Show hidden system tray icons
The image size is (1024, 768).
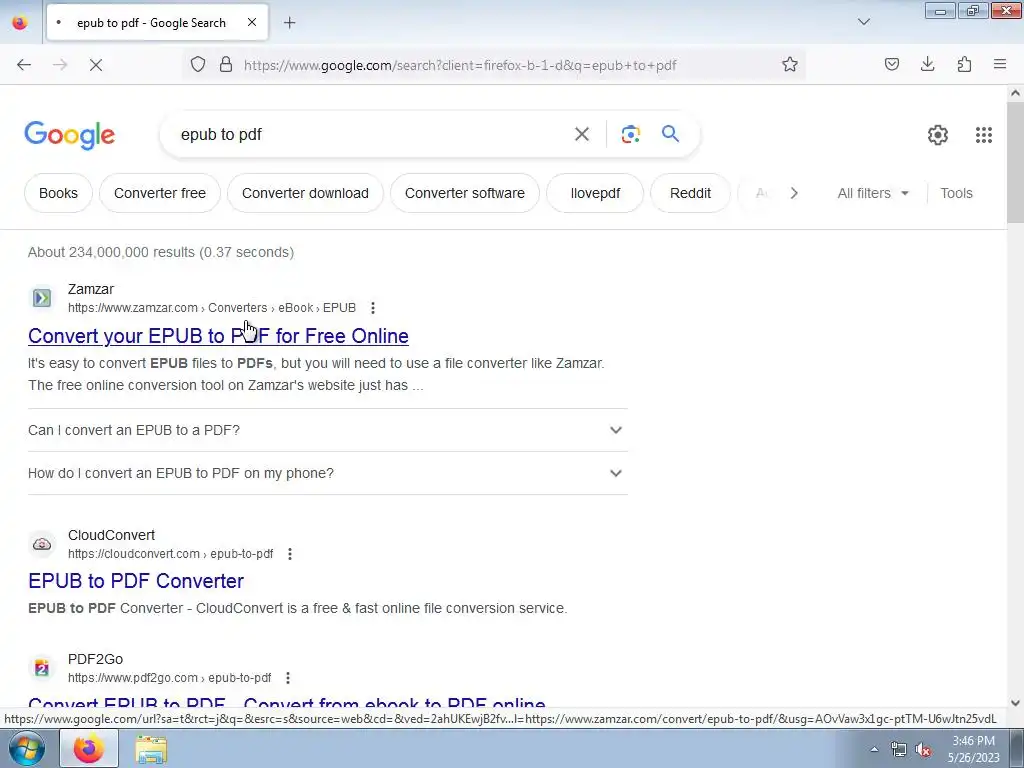click(874, 750)
